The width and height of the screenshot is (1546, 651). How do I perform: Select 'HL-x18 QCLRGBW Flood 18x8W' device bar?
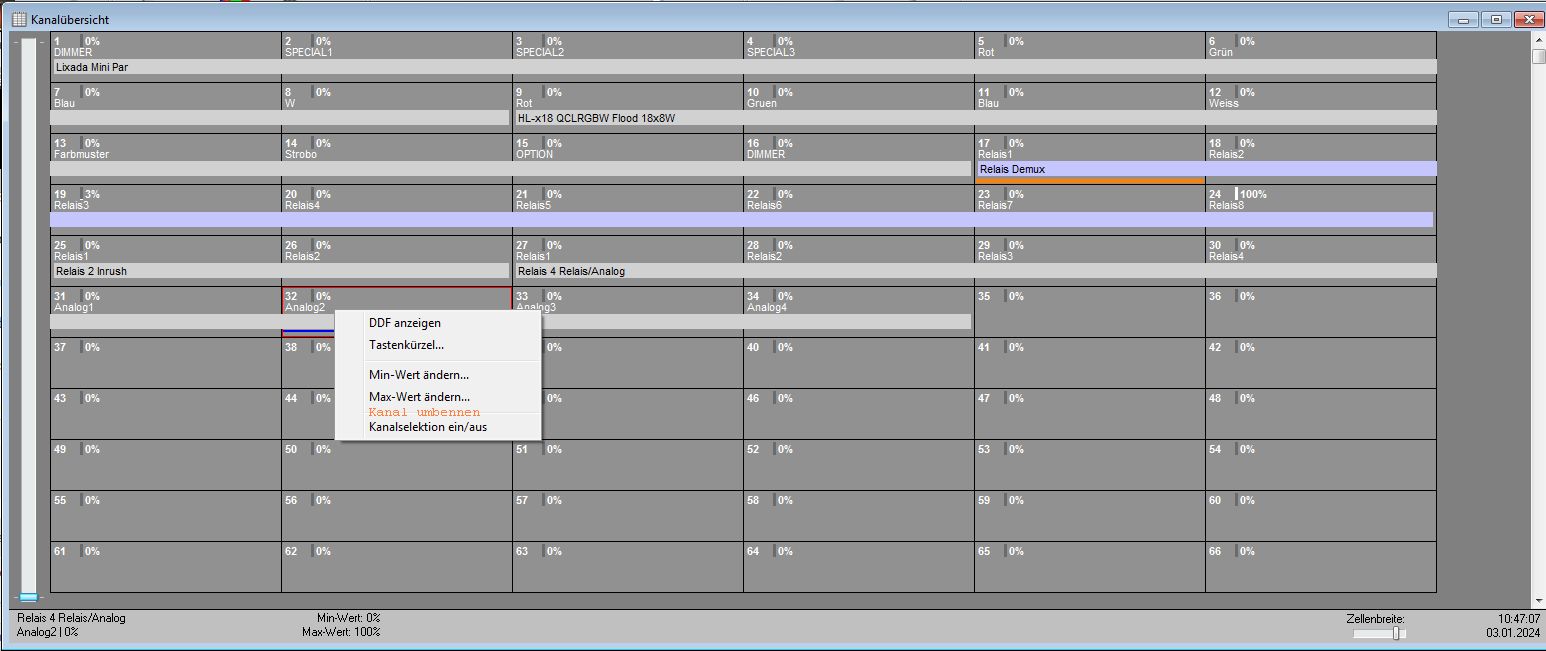click(975, 118)
